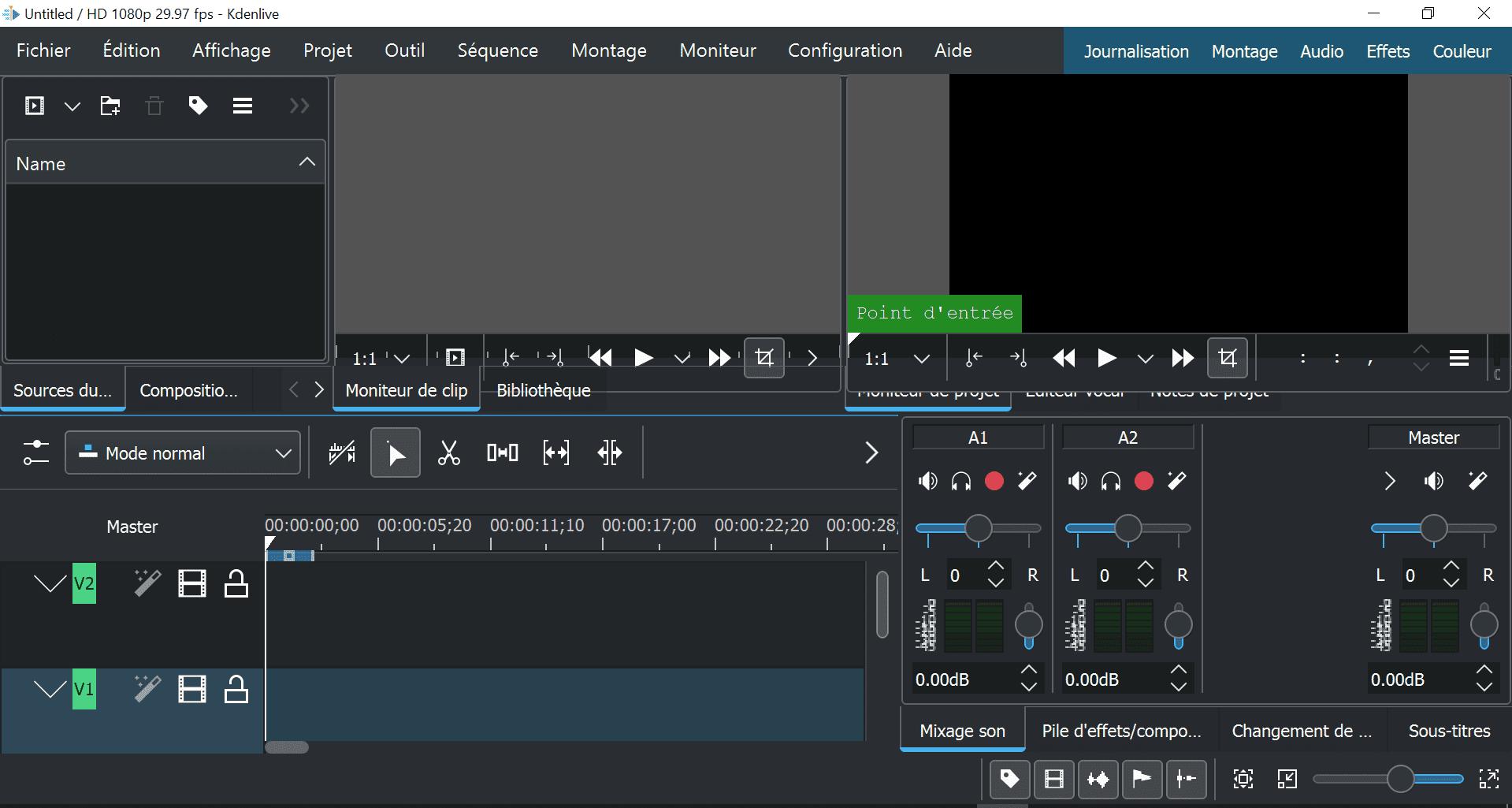Toggle the lock on track V2
1512x808 pixels.
pos(236,583)
